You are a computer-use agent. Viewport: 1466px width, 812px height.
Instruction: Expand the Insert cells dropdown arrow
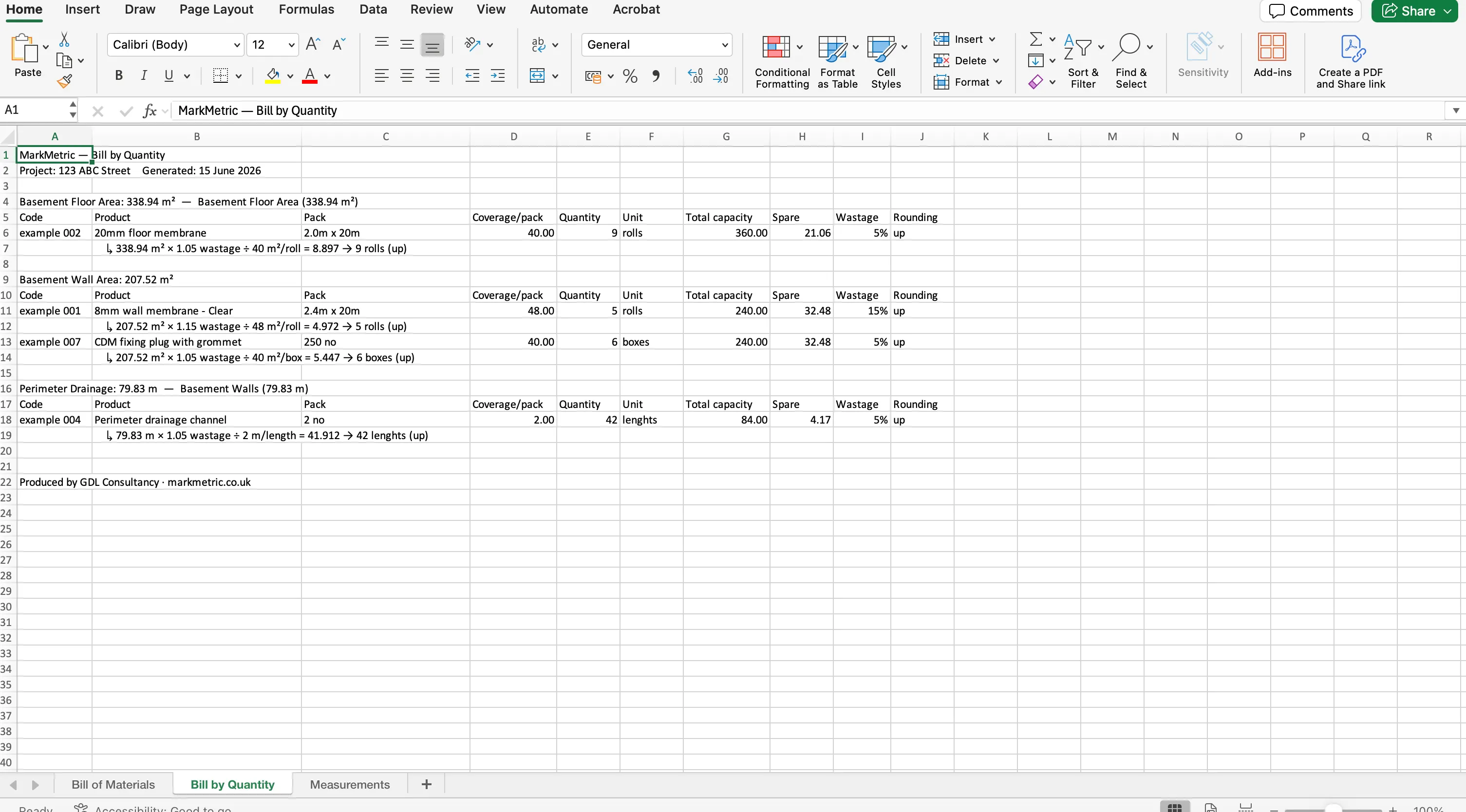992,39
